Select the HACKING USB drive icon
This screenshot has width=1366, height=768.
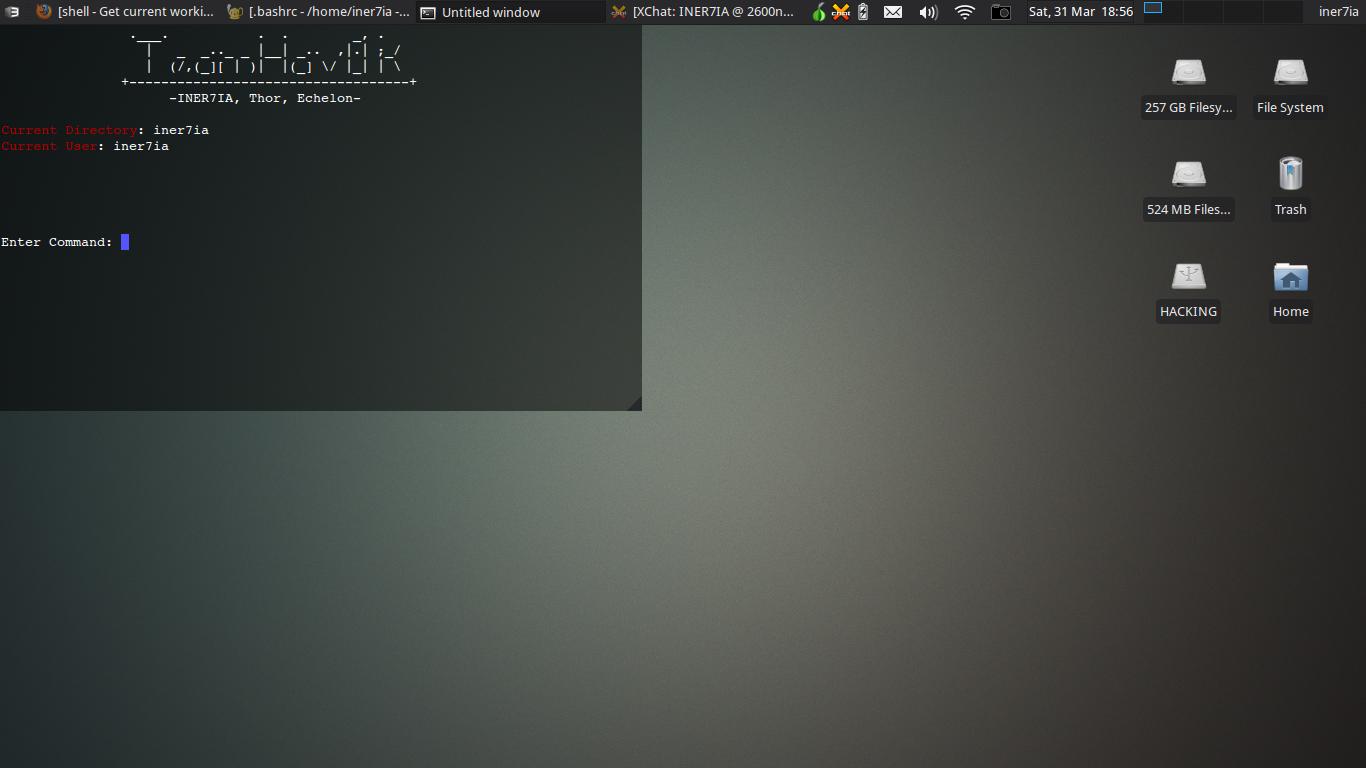(1189, 291)
